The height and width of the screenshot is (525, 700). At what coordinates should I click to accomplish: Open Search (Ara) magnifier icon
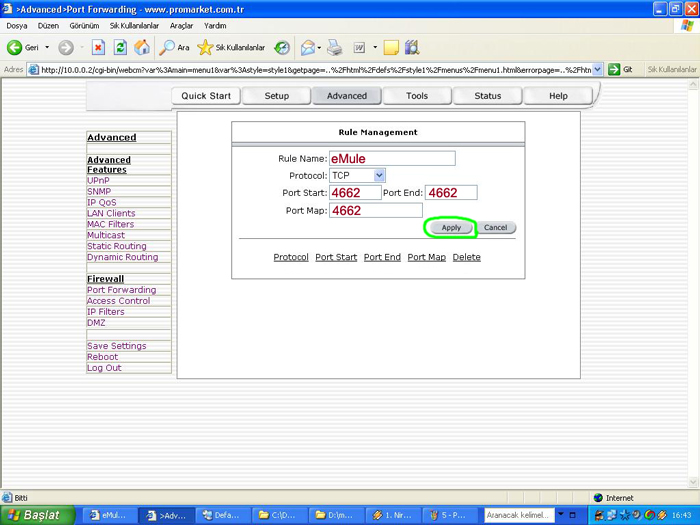click(167, 47)
